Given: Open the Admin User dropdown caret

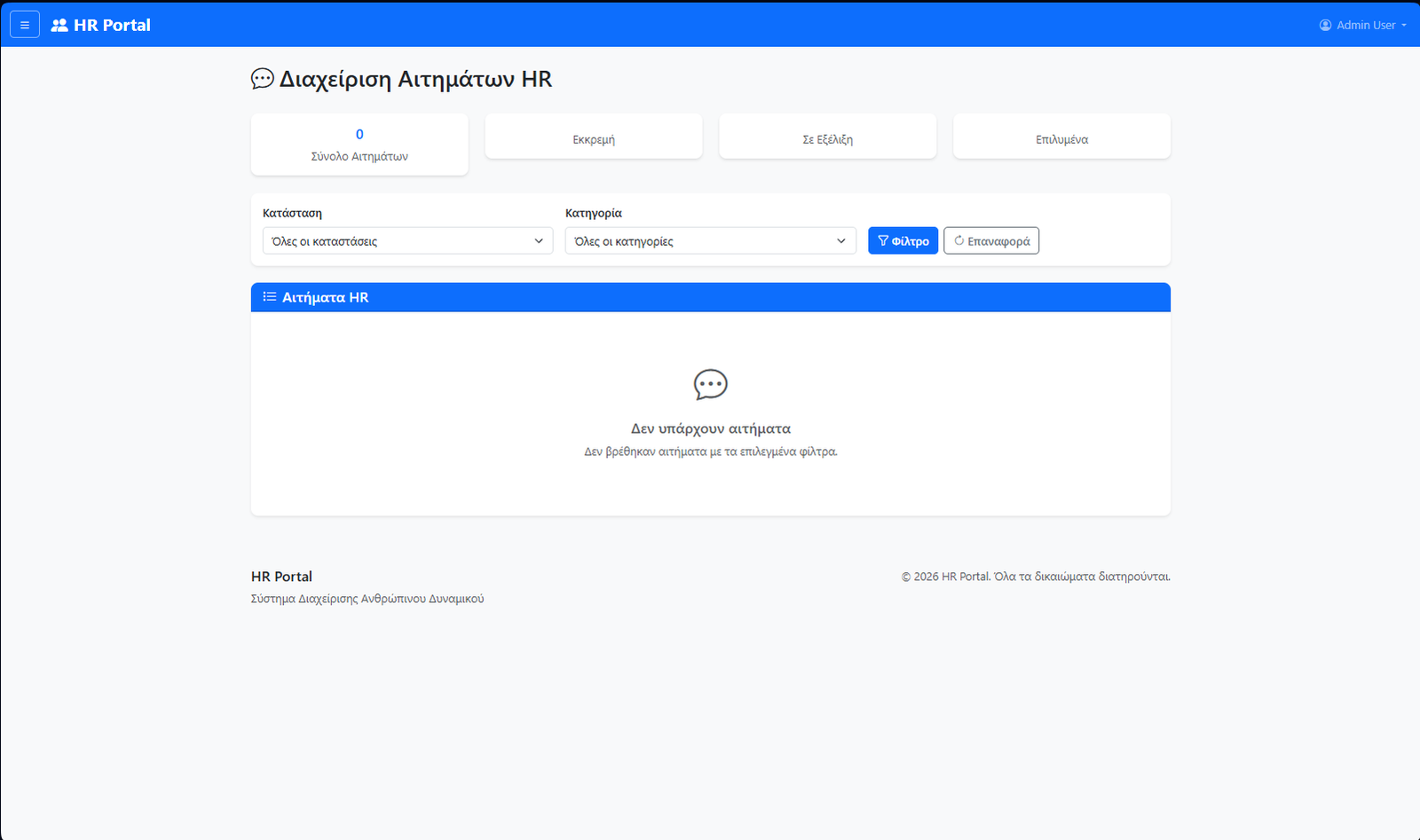Looking at the screenshot, I should [x=1404, y=25].
